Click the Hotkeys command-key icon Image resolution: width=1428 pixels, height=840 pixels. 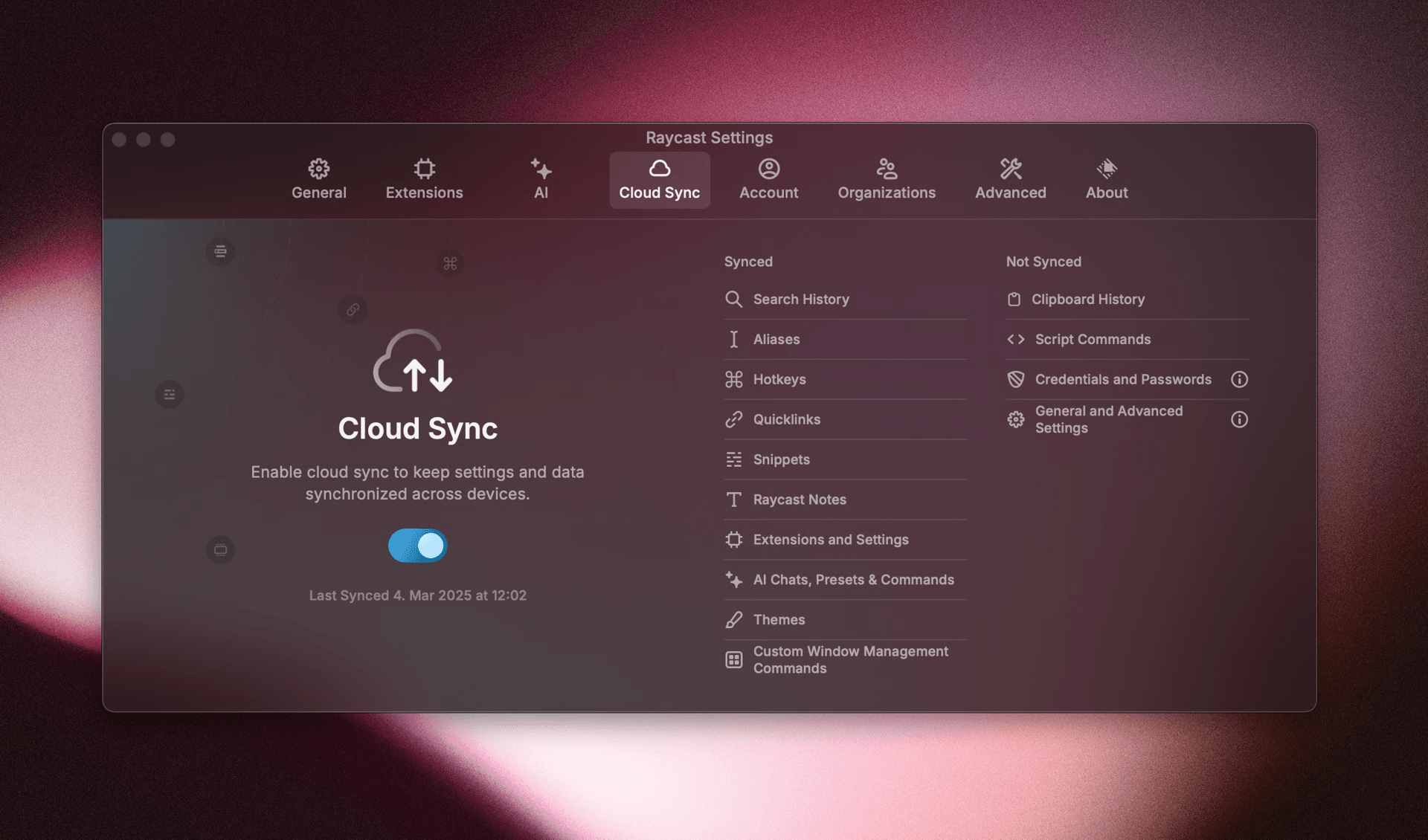coord(734,379)
